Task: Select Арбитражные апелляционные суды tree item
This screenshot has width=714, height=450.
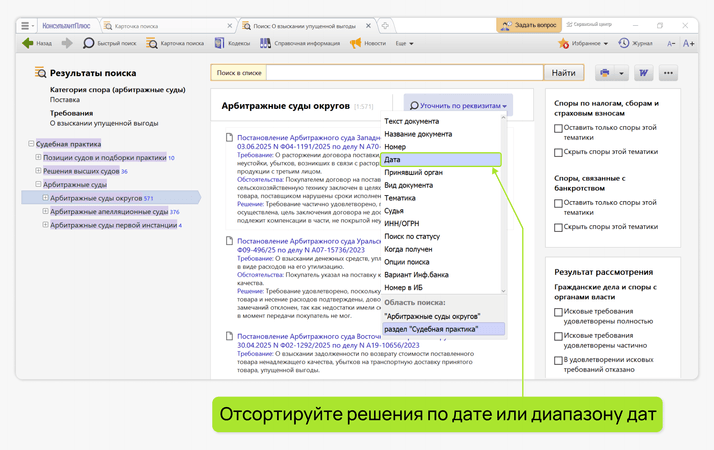Action: (x=109, y=212)
